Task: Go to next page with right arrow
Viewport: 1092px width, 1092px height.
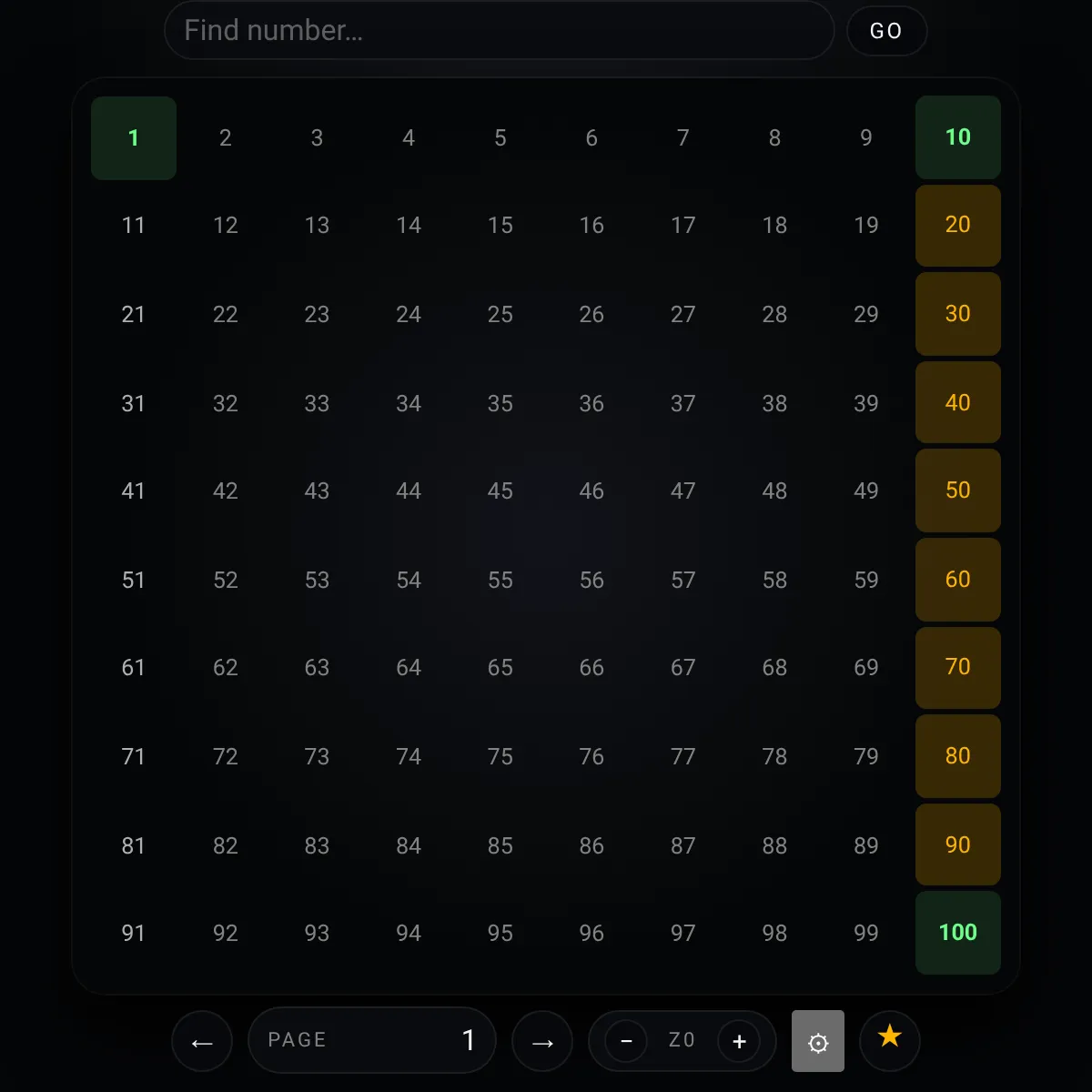Action: 542,1041
